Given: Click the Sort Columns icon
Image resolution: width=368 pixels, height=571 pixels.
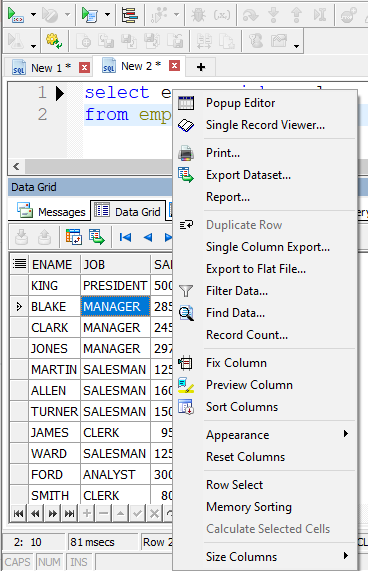Looking at the screenshot, I should 186,407.
